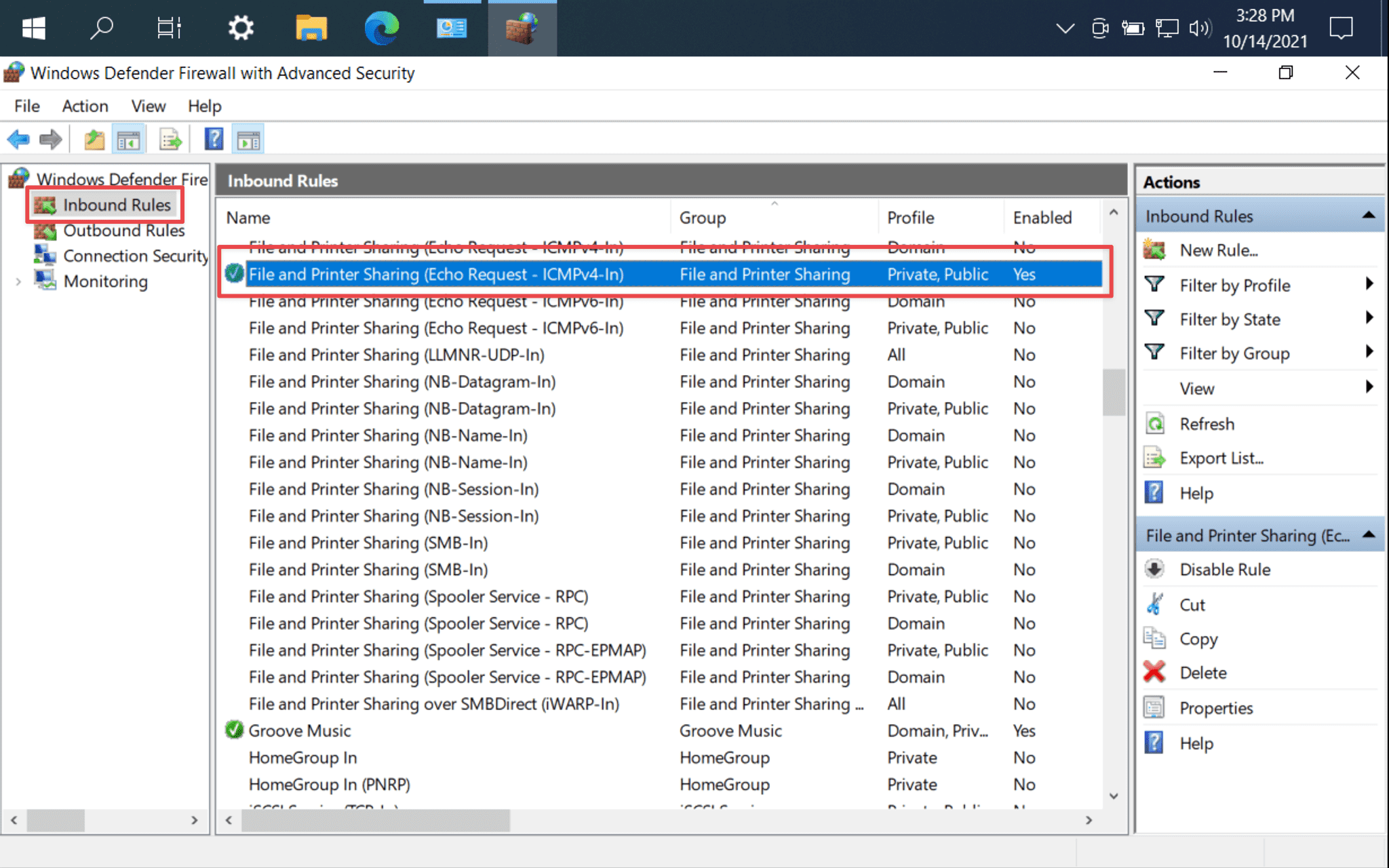Viewport: 1389px width, 868px height.
Task: Select Inbound Rules in the tree
Action: 117,205
